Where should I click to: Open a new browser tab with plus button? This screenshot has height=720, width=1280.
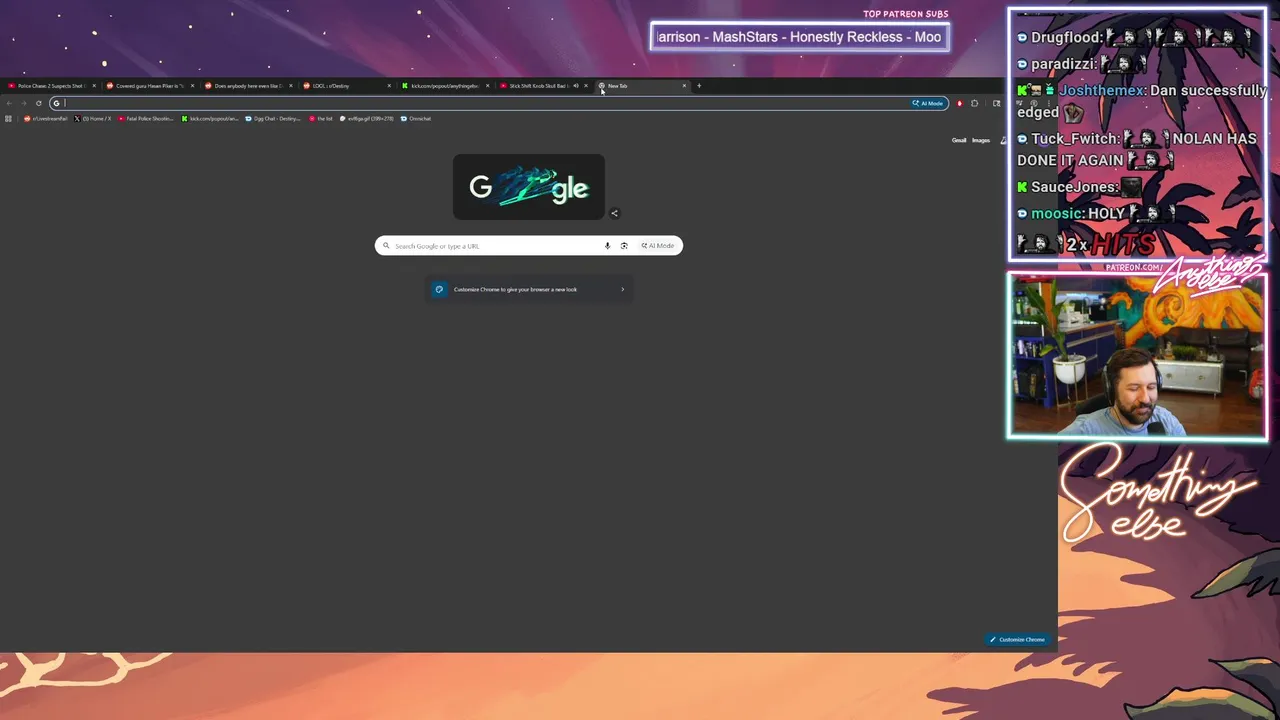[x=699, y=86]
